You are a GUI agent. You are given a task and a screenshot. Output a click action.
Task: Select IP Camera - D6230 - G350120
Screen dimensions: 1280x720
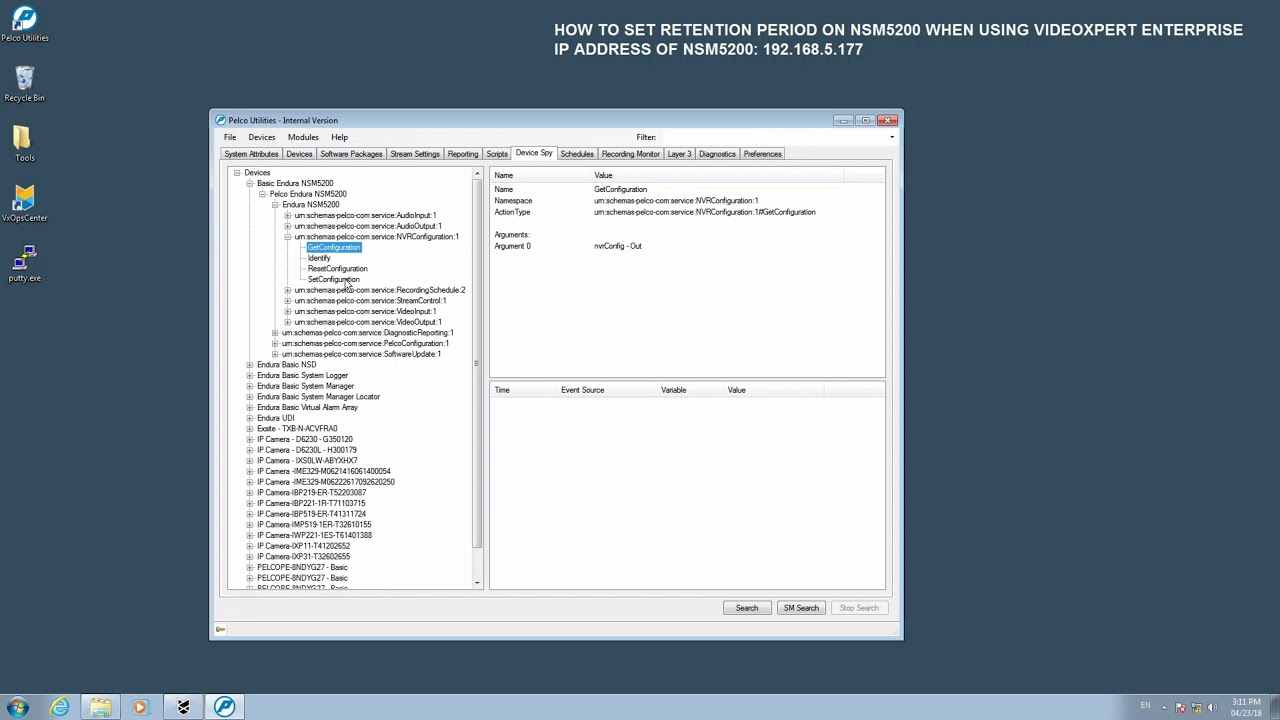click(x=305, y=440)
